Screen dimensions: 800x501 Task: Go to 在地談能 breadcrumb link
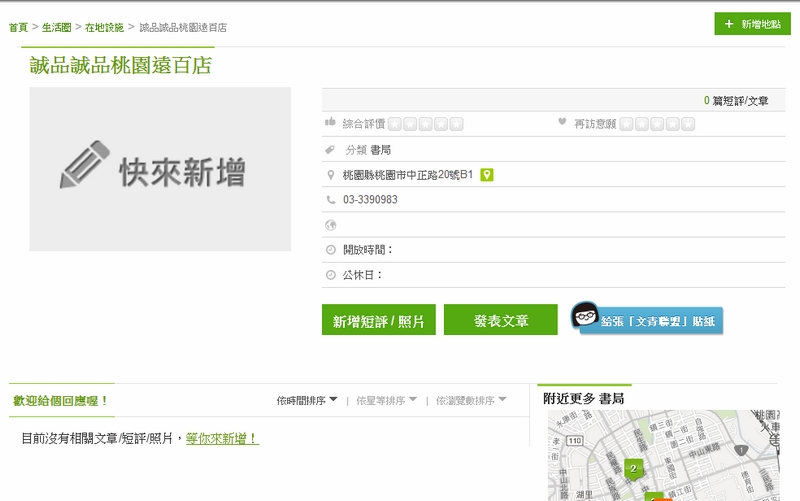(x=104, y=28)
